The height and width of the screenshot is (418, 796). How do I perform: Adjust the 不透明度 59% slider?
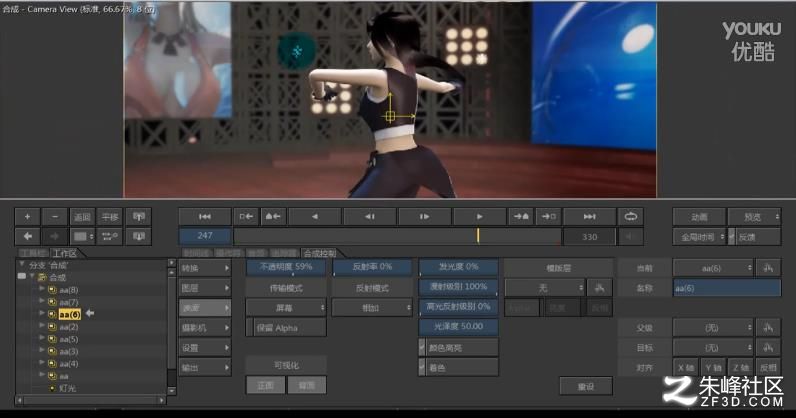coord(286,267)
